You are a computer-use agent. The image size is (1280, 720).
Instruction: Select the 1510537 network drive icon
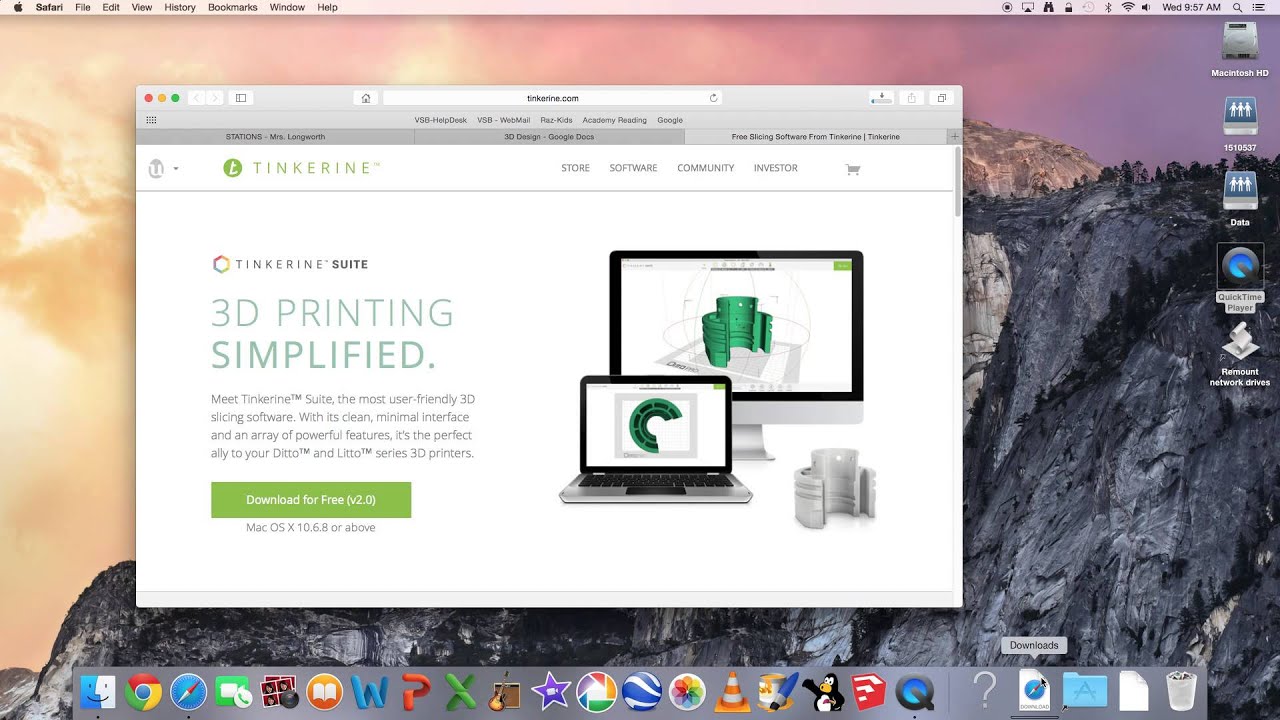point(1240,123)
